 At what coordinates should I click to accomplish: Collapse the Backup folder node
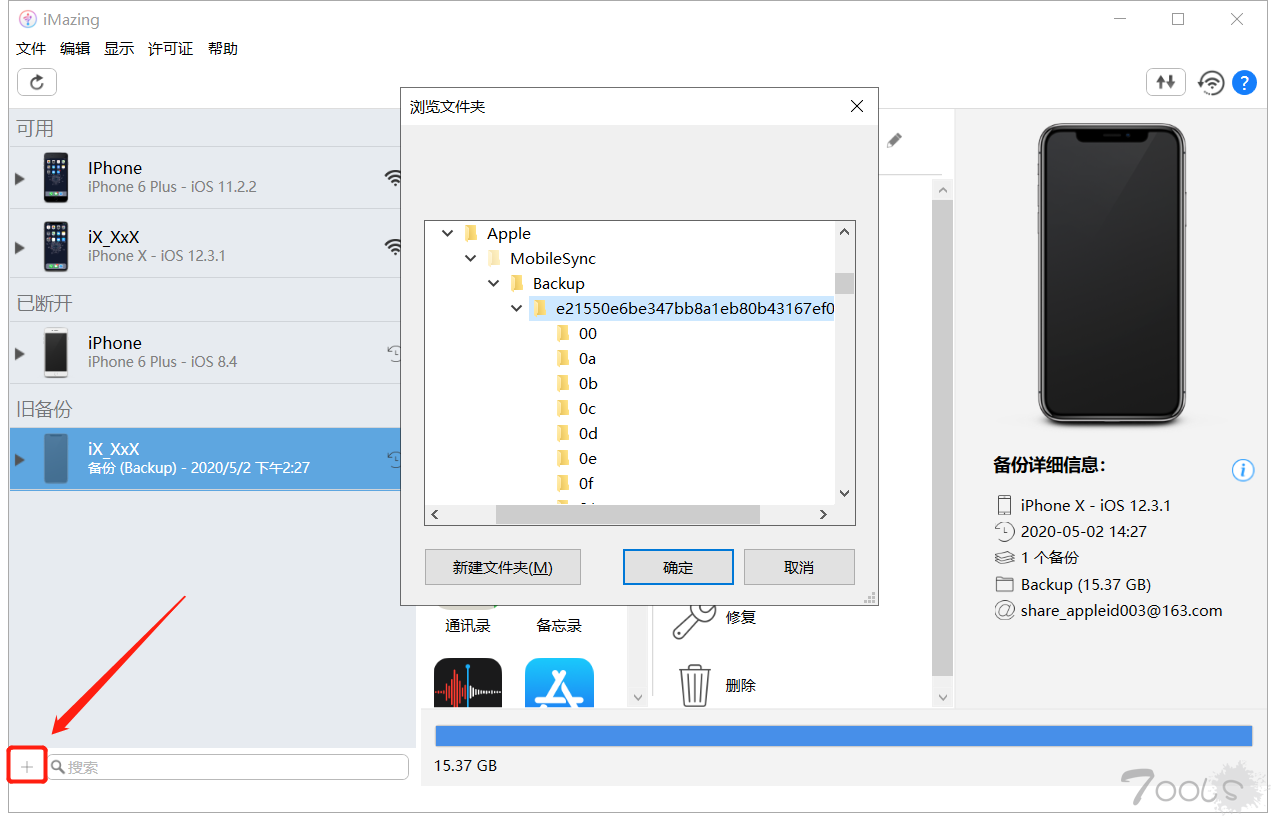tap(493, 283)
